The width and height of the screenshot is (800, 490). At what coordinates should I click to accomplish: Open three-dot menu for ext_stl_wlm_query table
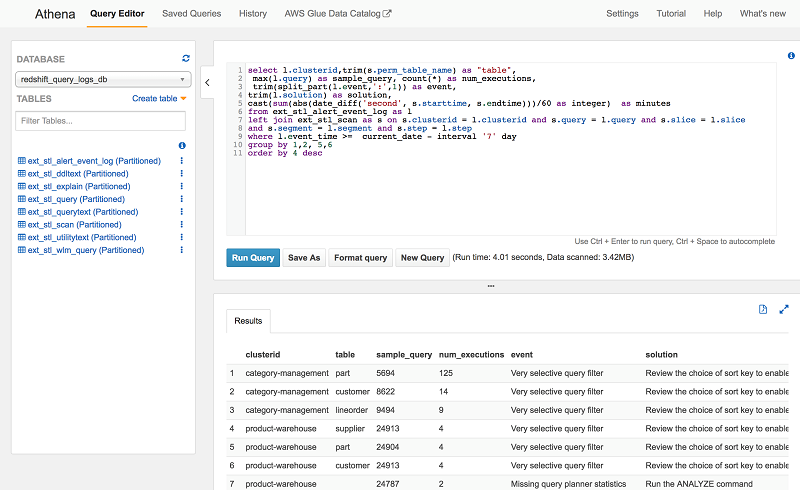[181, 250]
